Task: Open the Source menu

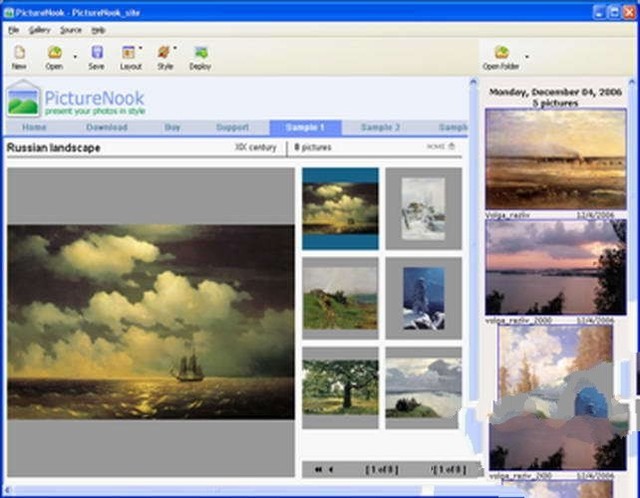Action: click(x=70, y=30)
